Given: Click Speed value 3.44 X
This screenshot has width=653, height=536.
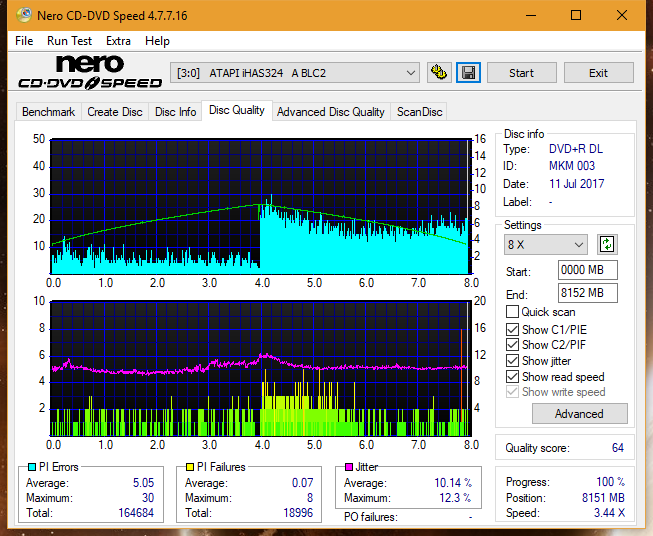Looking at the screenshot, I should pos(609,513).
